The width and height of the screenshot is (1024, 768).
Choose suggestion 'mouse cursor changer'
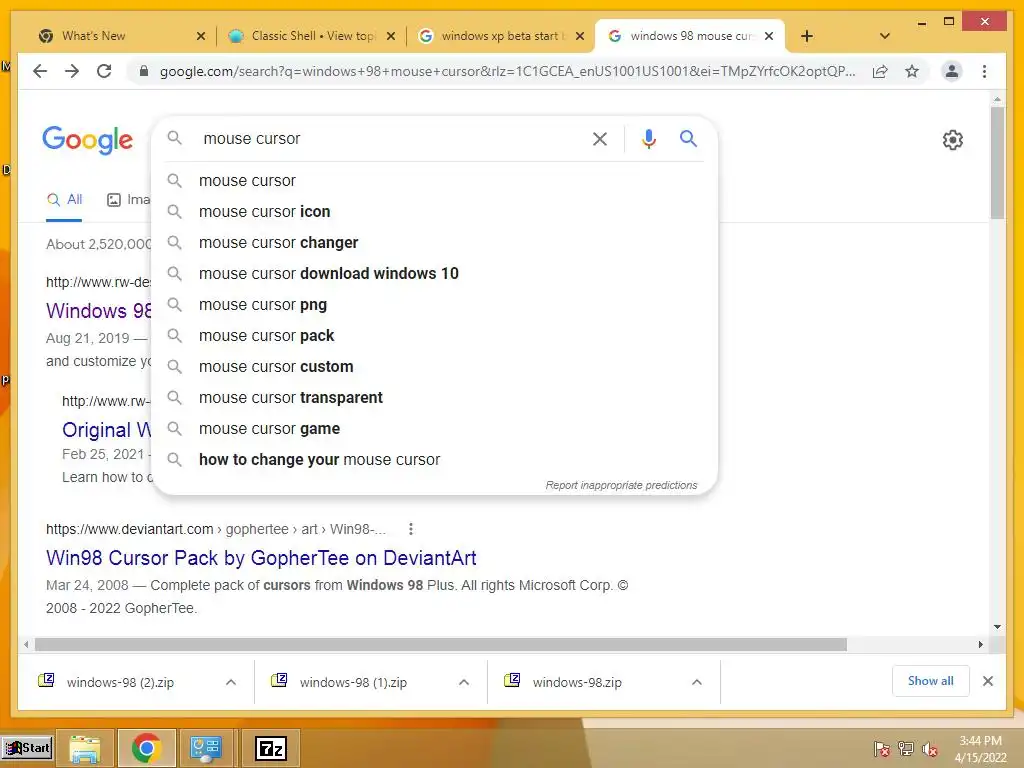pos(435,242)
